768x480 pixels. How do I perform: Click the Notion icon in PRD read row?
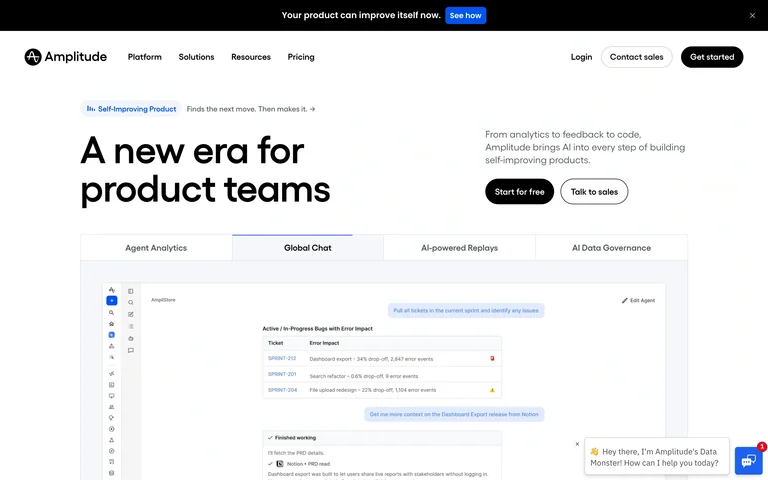(280, 464)
